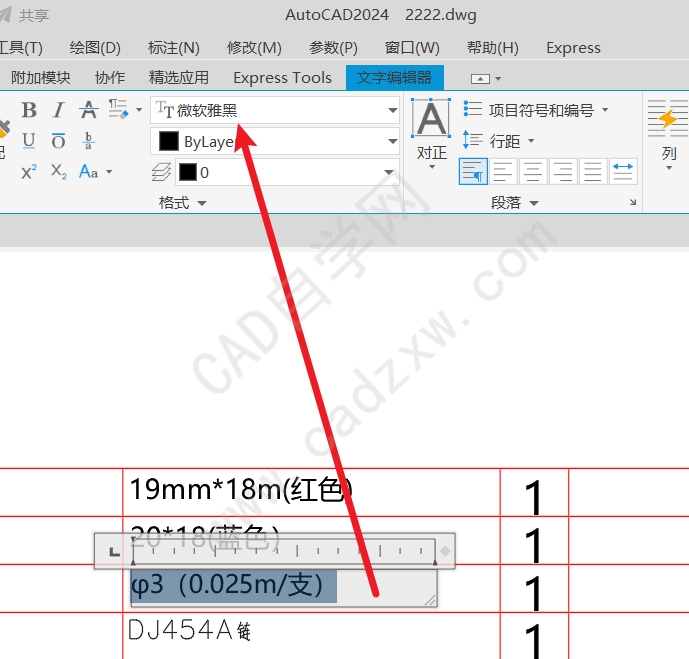The image size is (689, 659).
Task: Switch to the 协作 tab
Action: coord(110,78)
